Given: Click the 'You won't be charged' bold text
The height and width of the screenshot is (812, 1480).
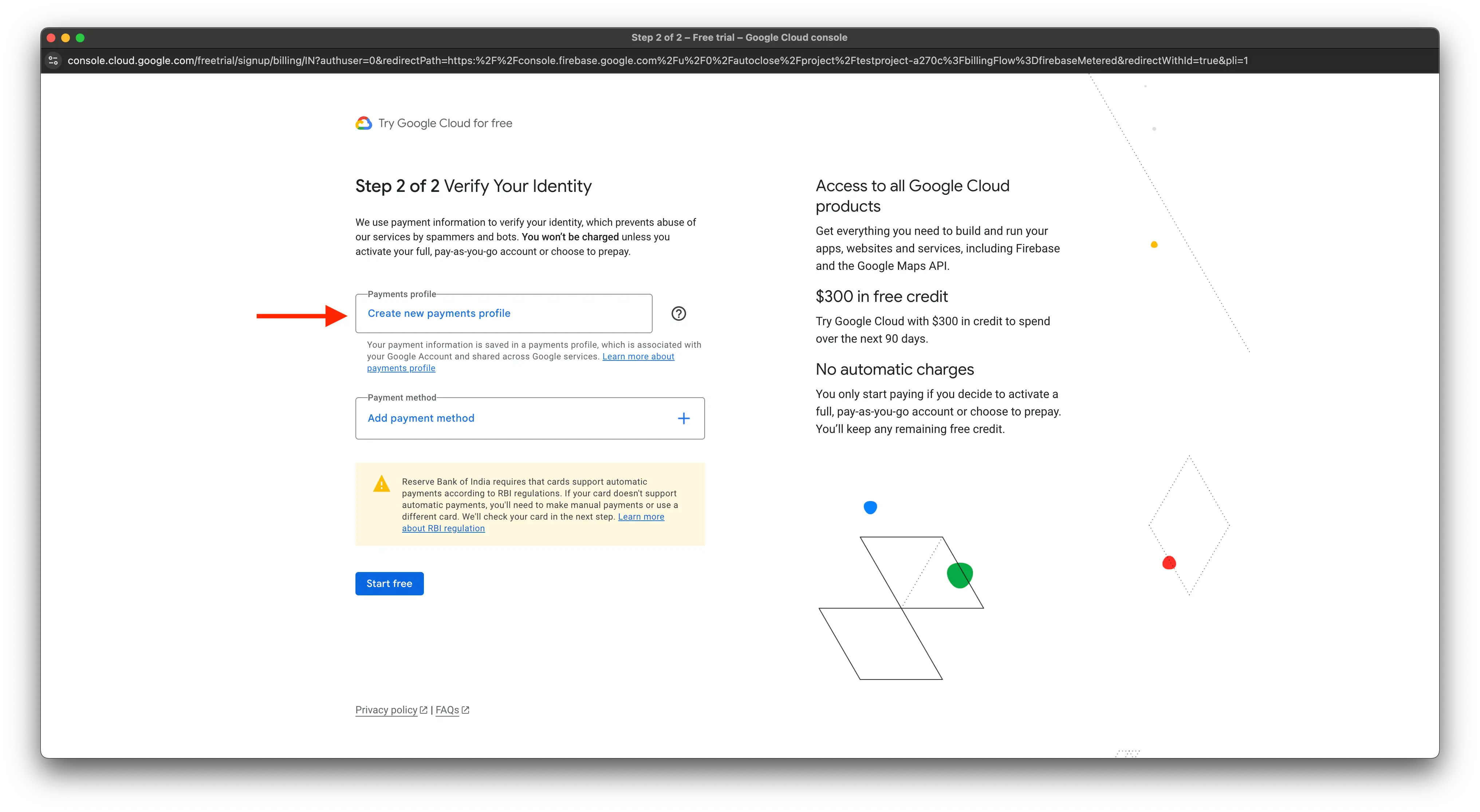Looking at the screenshot, I should click(570, 237).
